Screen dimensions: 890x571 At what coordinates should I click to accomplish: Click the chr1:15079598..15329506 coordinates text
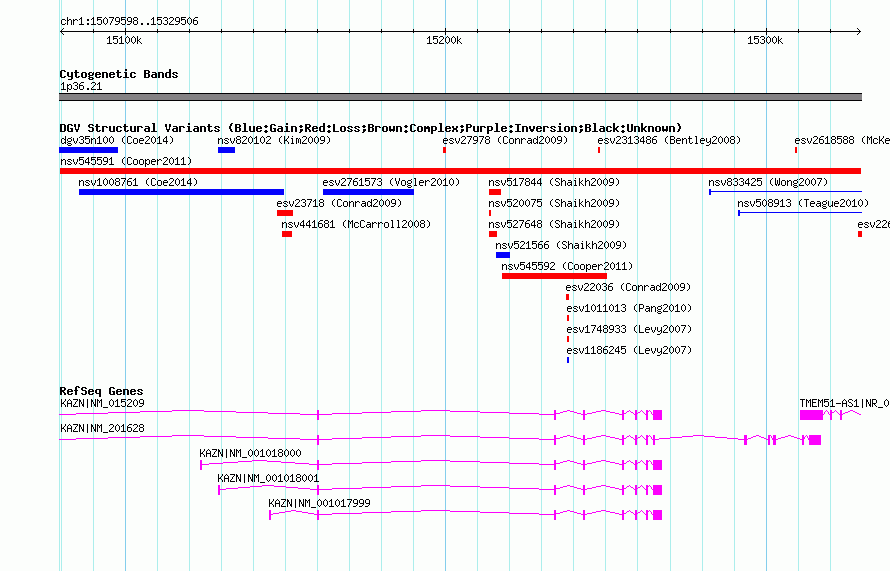[x=129, y=21]
